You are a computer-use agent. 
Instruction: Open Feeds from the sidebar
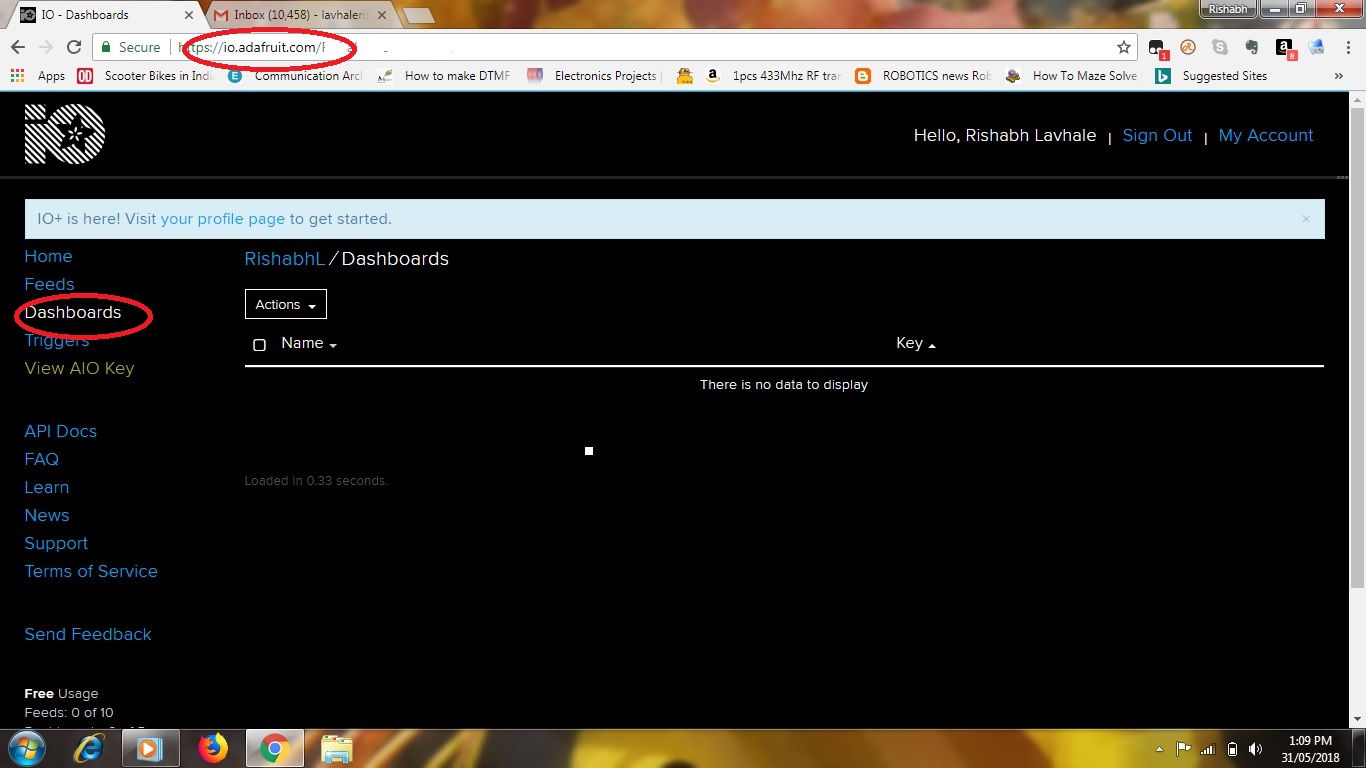click(x=49, y=284)
